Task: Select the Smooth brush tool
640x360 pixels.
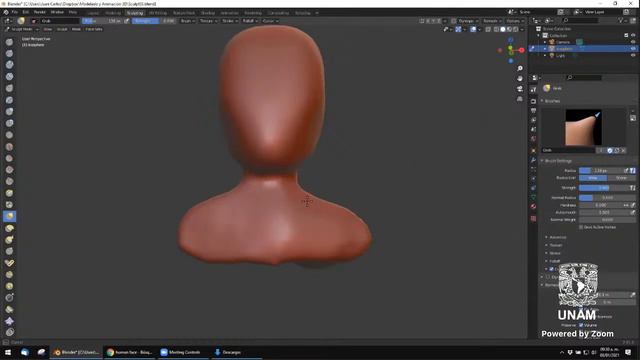Action: pyautogui.click(x=9, y=147)
